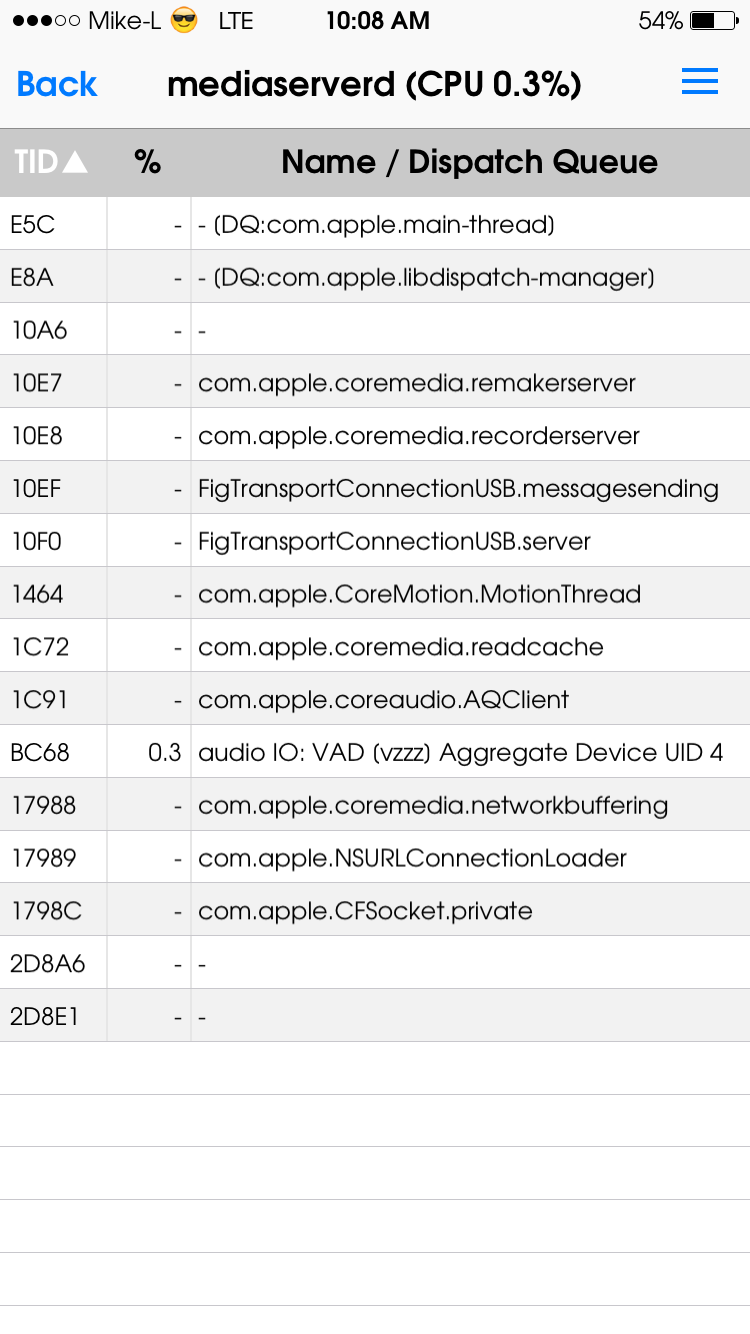Select com.apple.coreaudio.AQClient thread
Viewport: 750px width, 1334px height.
(x=375, y=700)
